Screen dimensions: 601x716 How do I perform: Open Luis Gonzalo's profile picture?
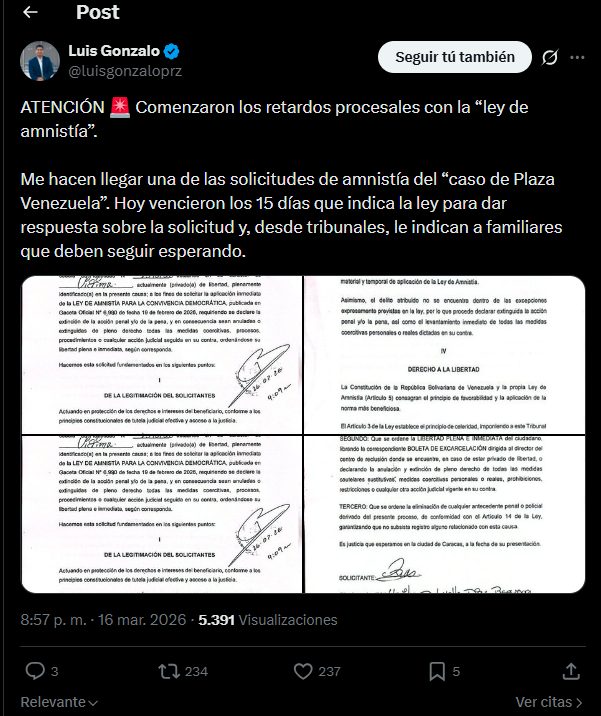point(40,61)
